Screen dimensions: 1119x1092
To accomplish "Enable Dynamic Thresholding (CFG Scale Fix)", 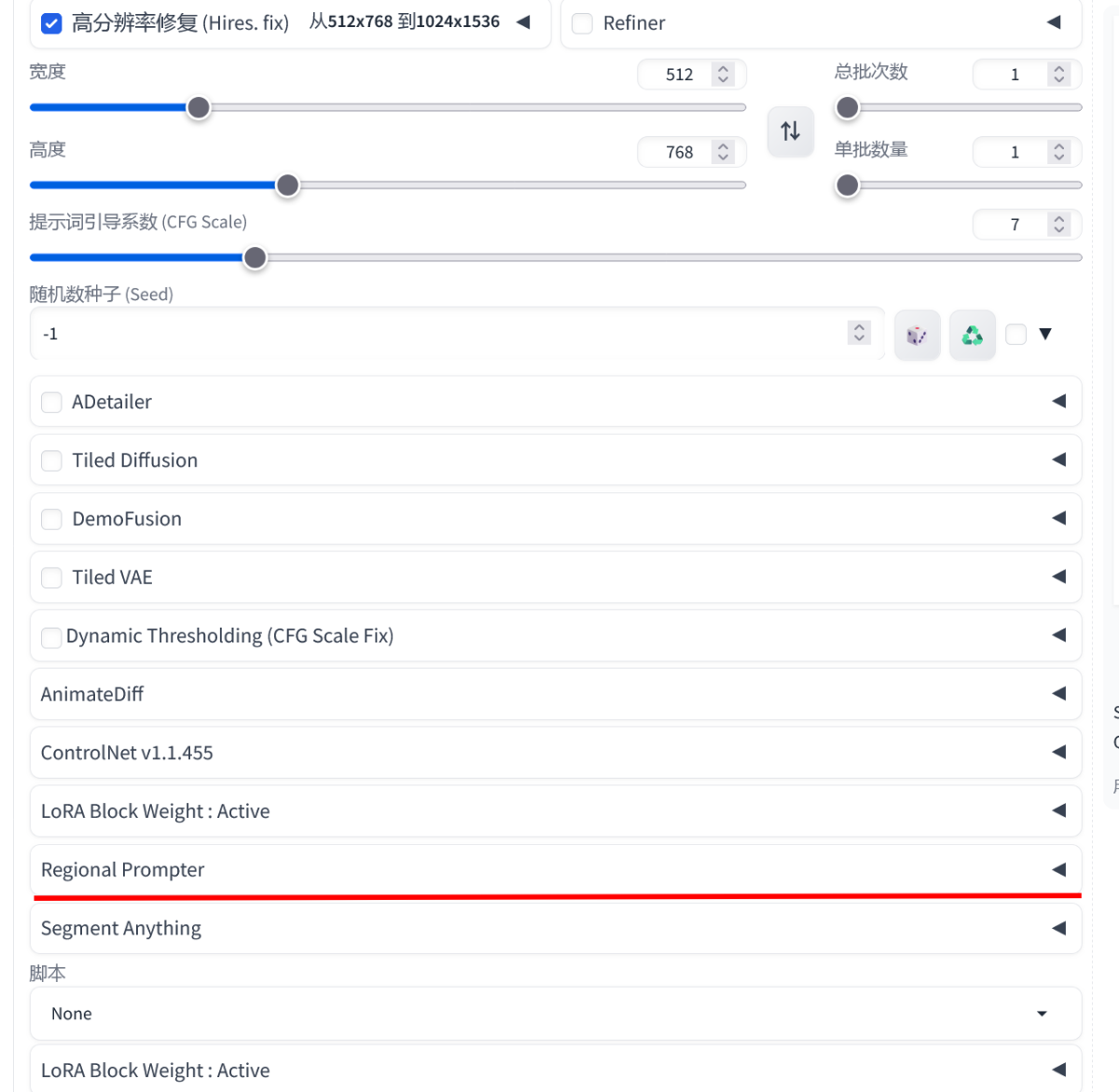I will [x=52, y=637].
